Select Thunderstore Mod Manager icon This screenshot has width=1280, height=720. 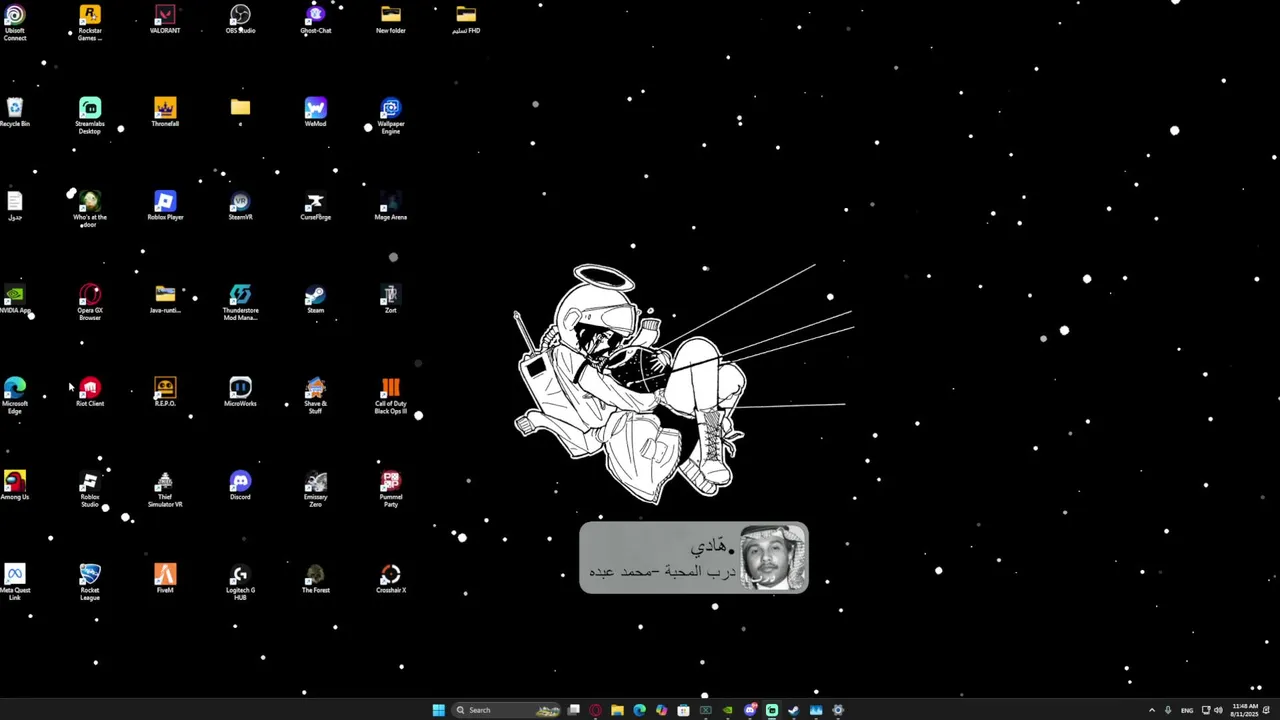click(240, 302)
